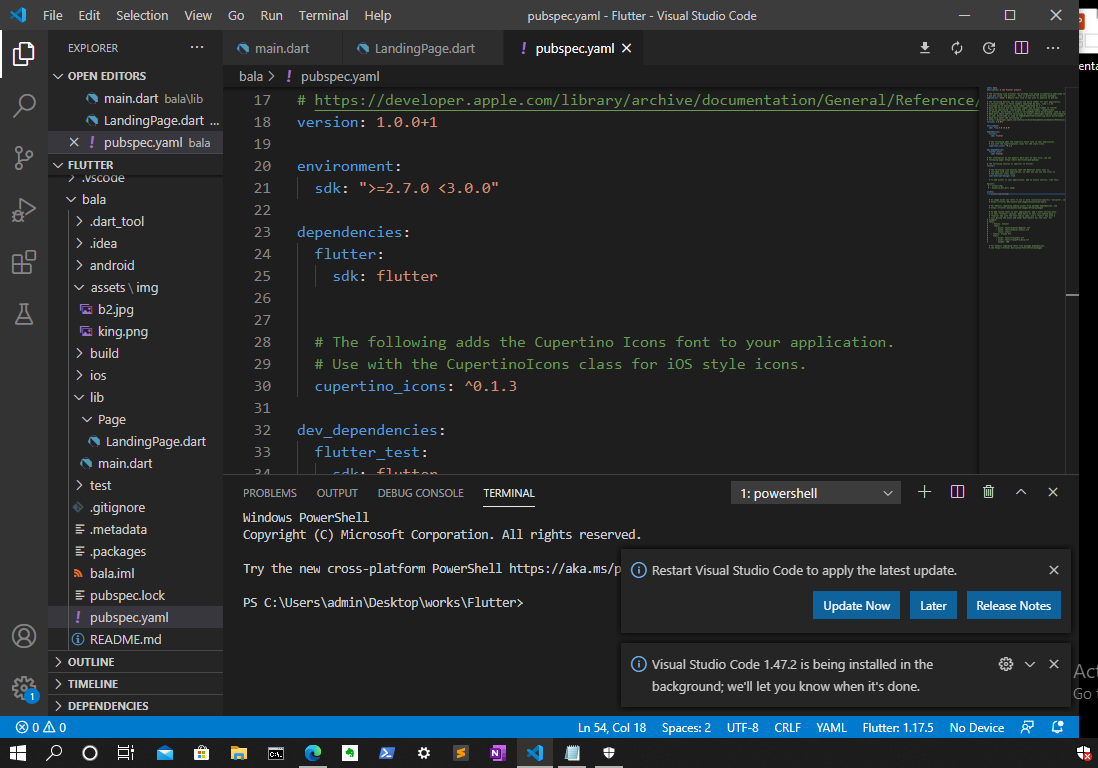The height and width of the screenshot is (768, 1098).
Task: Dismiss the Restart Visual Studio Code notification
Action: pos(1053,570)
